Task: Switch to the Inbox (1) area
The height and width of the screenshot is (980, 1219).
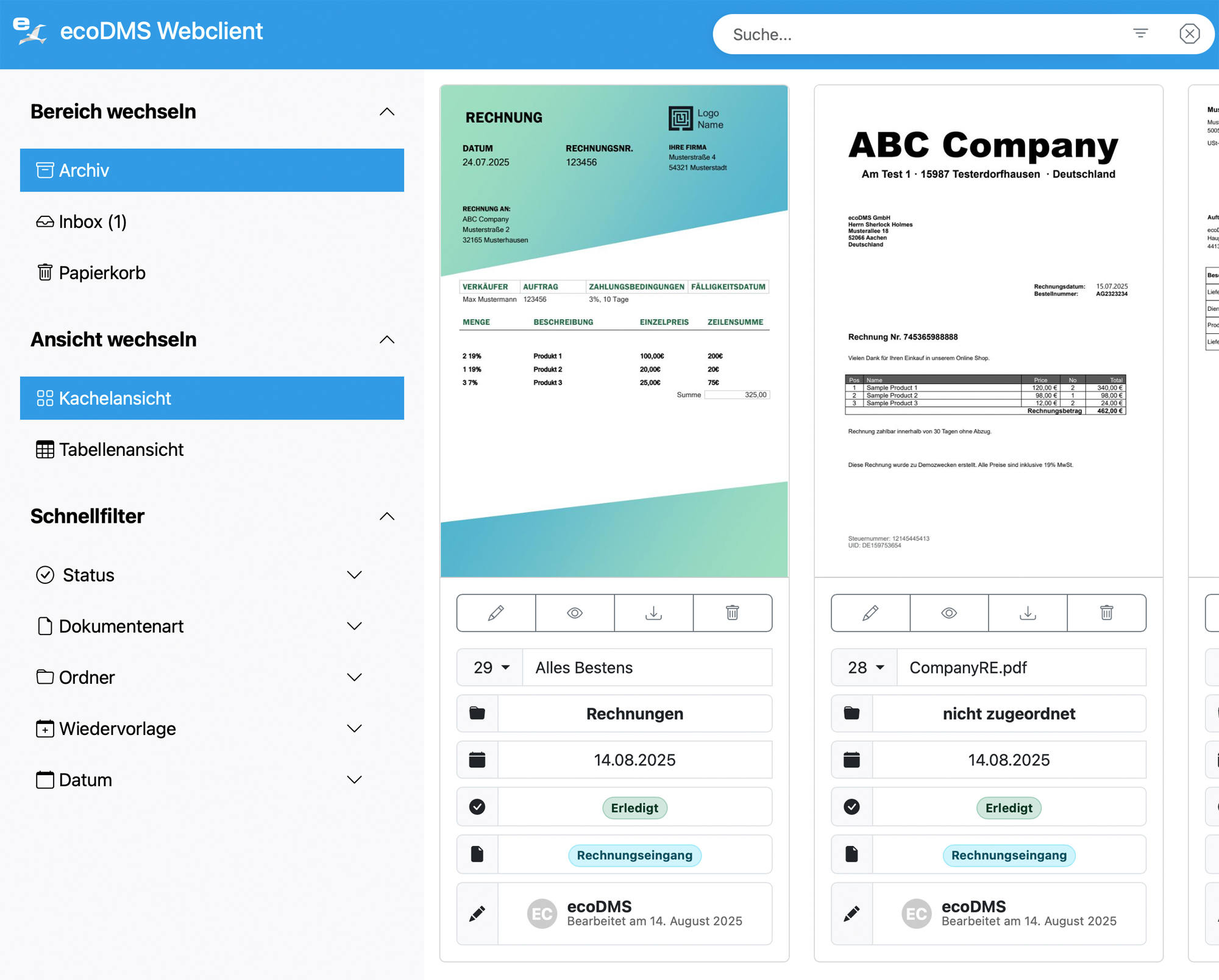Action: (93, 221)
